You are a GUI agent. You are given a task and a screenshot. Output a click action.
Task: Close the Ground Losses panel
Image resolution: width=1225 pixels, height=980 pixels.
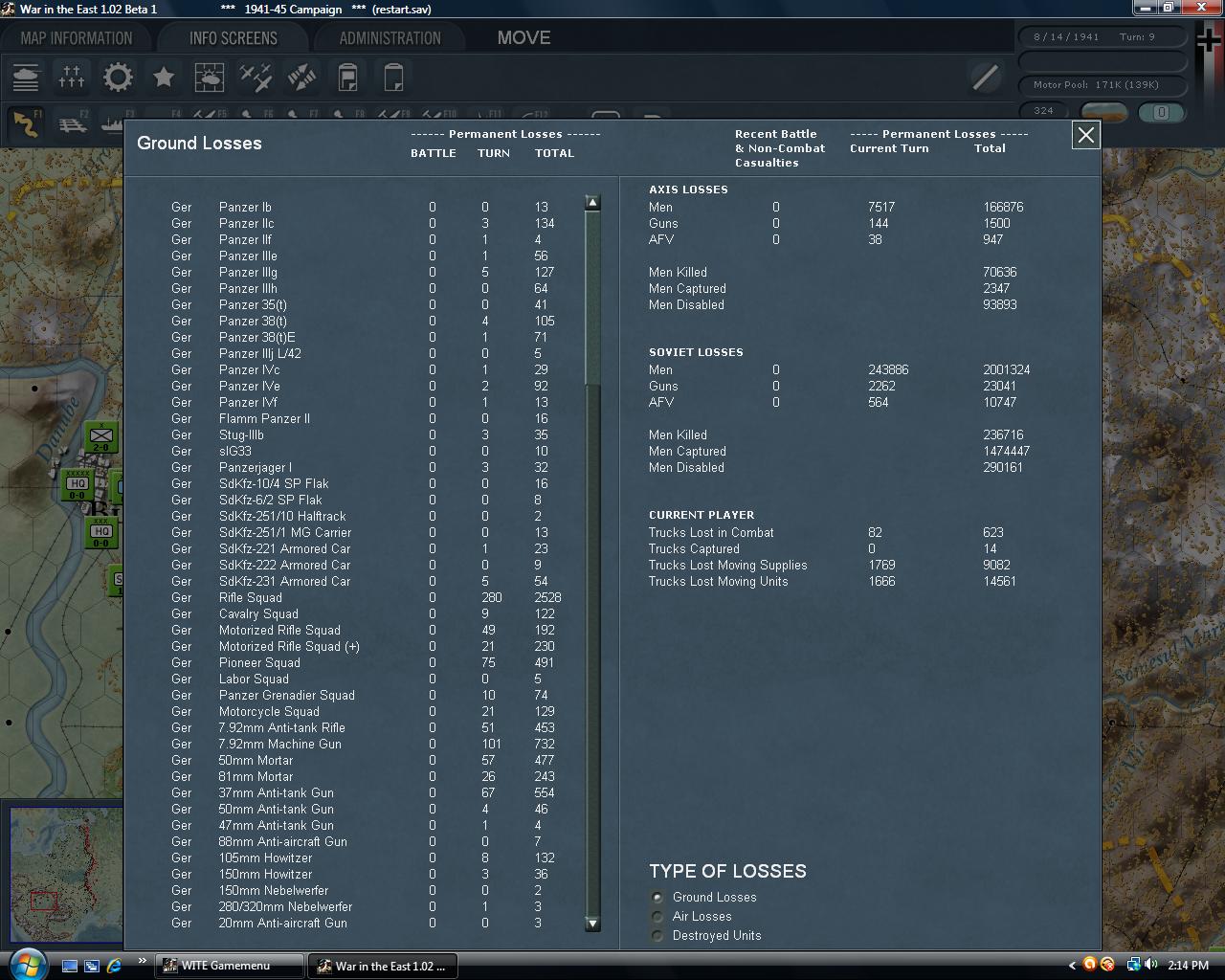[1086, 135]
